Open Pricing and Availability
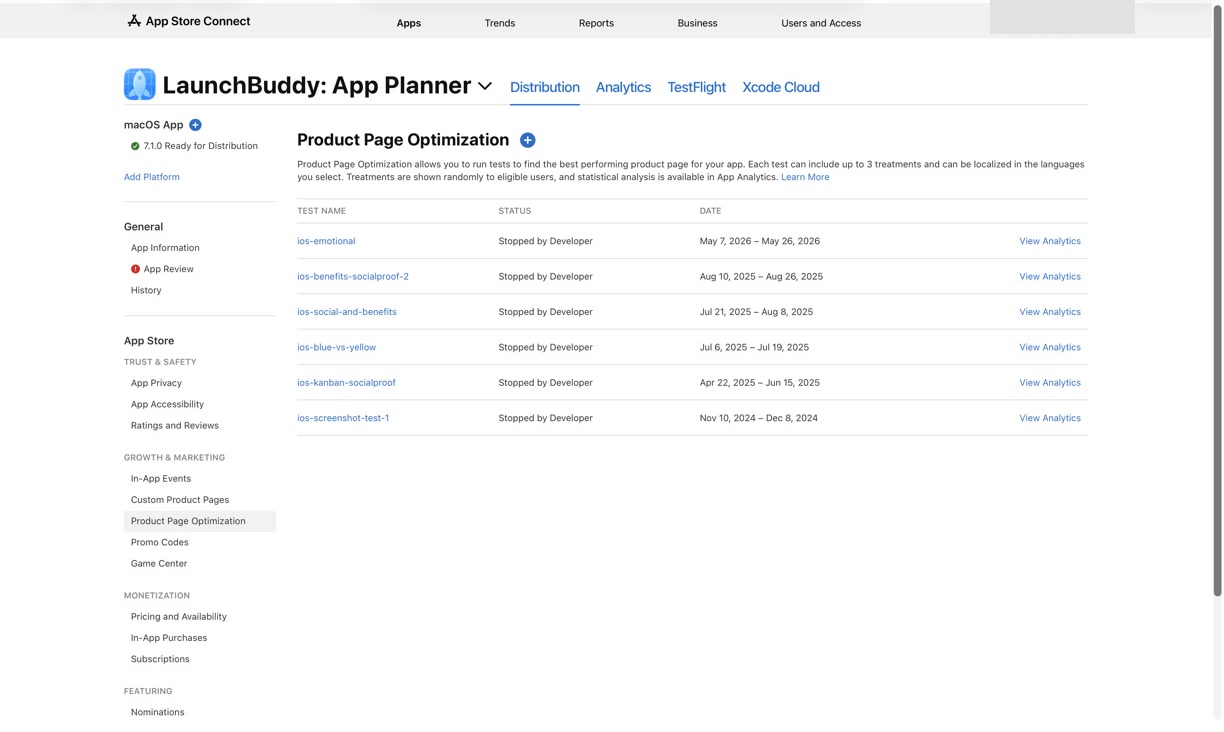The height and width of the screenshot is (732, 1224). click(x=179, y=617)
